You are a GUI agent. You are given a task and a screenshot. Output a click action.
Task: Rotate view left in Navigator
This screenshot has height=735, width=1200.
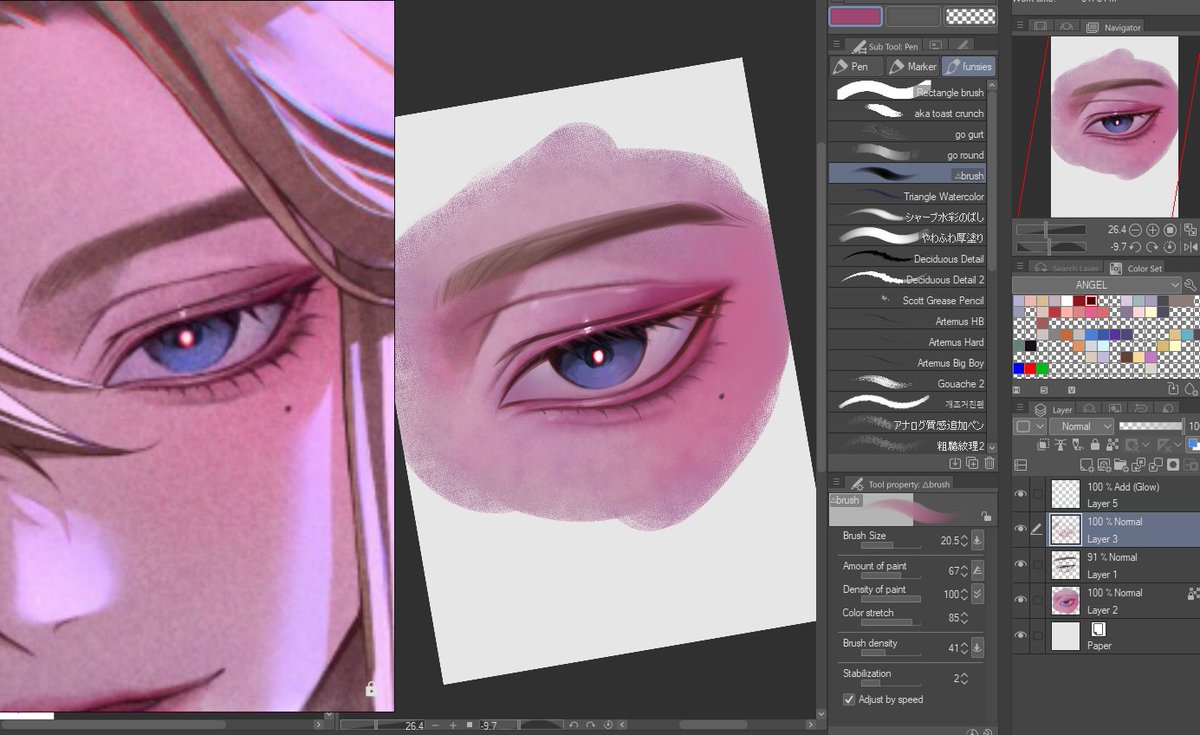coord(1136,246)
